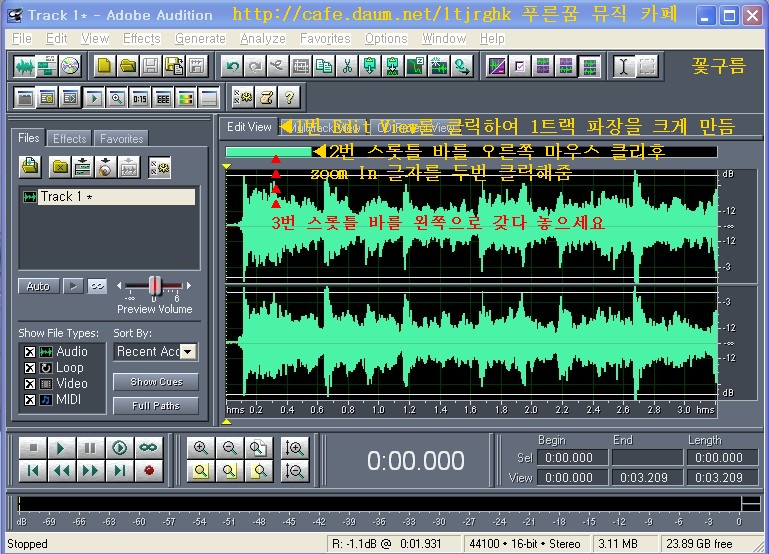This screenshot has height=554, width=769.
Task: Toggle the 0:15 time window display button
Action: click(140, 99)
